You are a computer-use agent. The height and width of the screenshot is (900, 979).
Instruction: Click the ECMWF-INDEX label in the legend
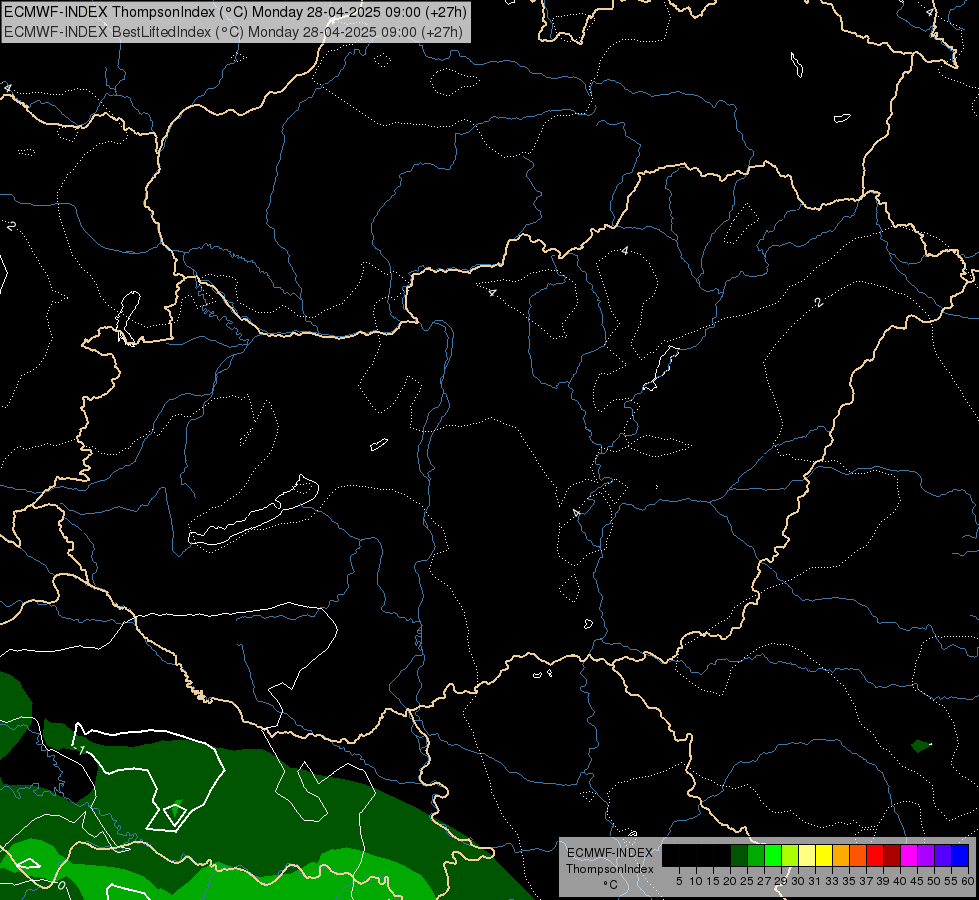click(610, 853)
